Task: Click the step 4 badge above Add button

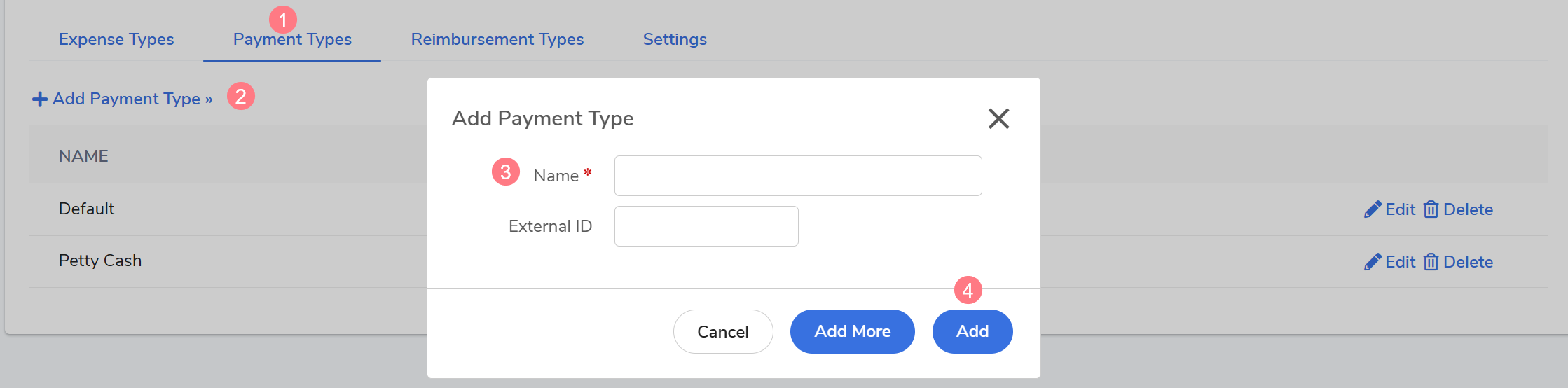Action: [x=968, y=290]
